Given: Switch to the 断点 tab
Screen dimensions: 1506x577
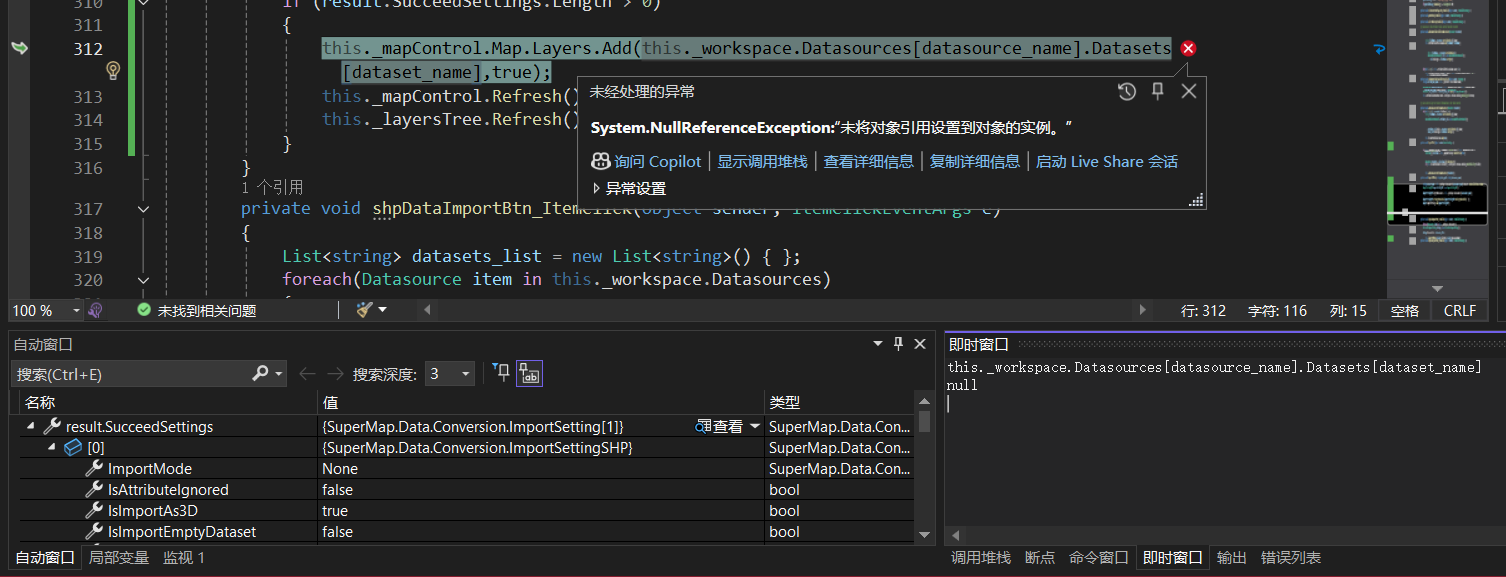Looking at the screenshot, I should (x=1040, y=558).
